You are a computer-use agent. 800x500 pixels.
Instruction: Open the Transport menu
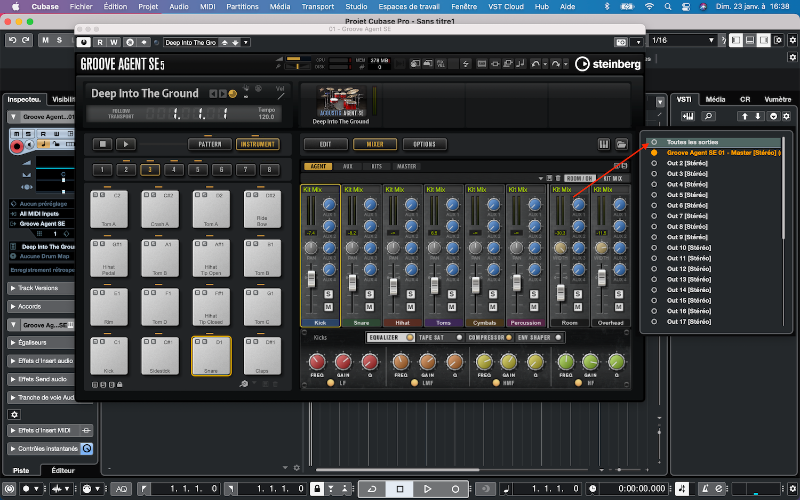[x=317, y=7]
